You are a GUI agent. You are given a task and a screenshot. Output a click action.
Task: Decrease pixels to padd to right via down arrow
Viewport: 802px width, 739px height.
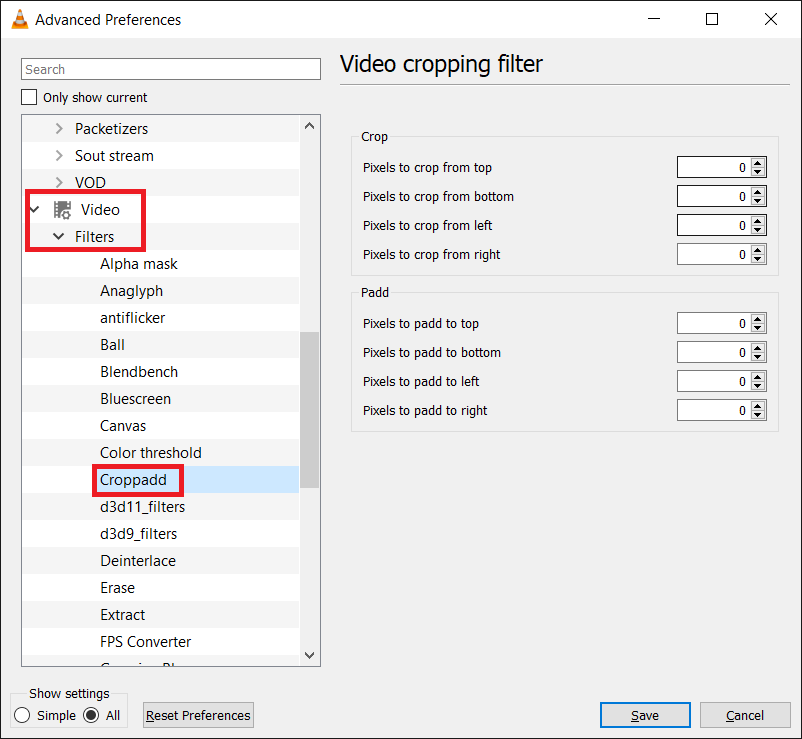pyautogui.click(x=759, y=414)
